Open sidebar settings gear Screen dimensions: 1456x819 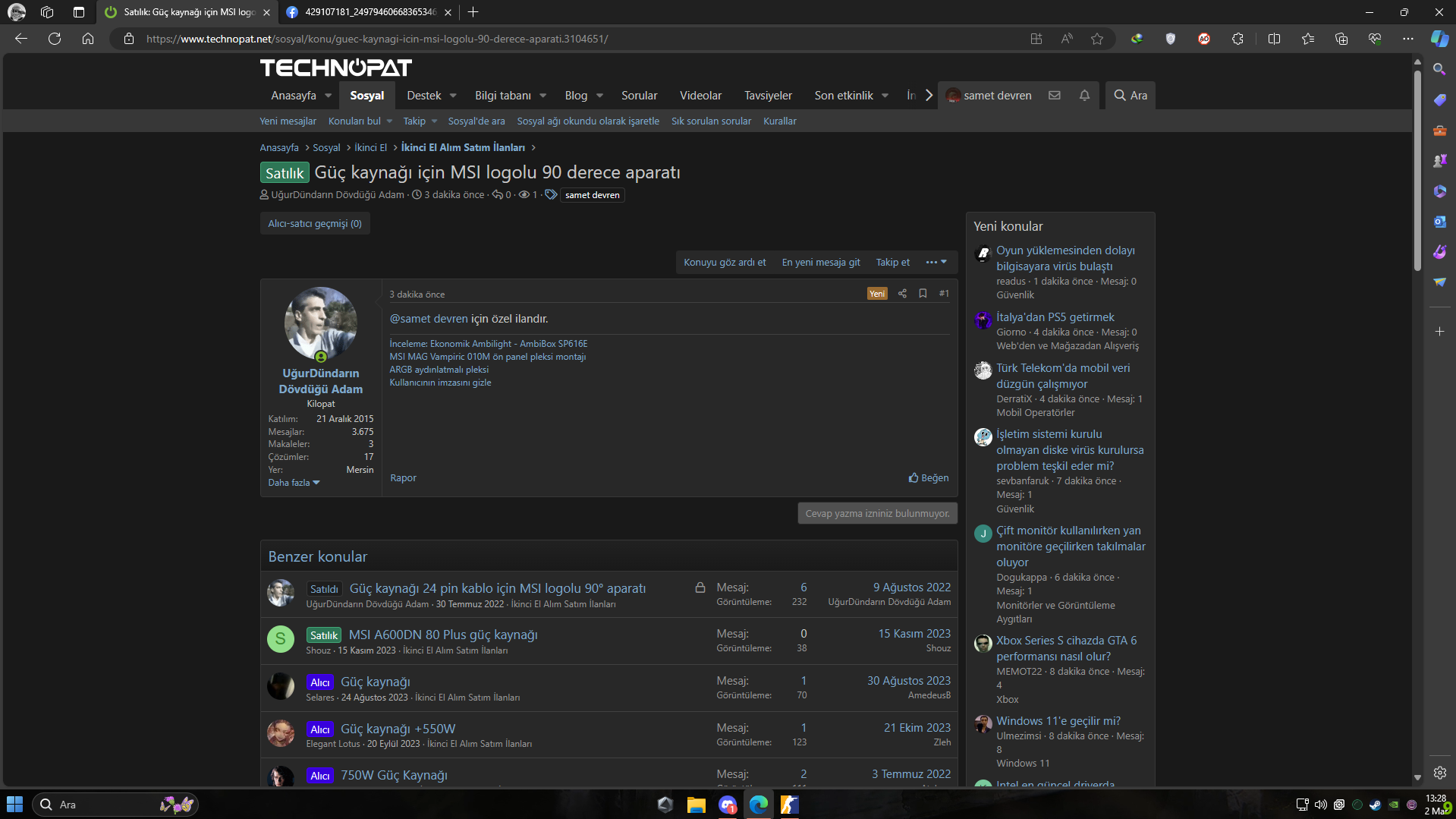(1439, 773)
